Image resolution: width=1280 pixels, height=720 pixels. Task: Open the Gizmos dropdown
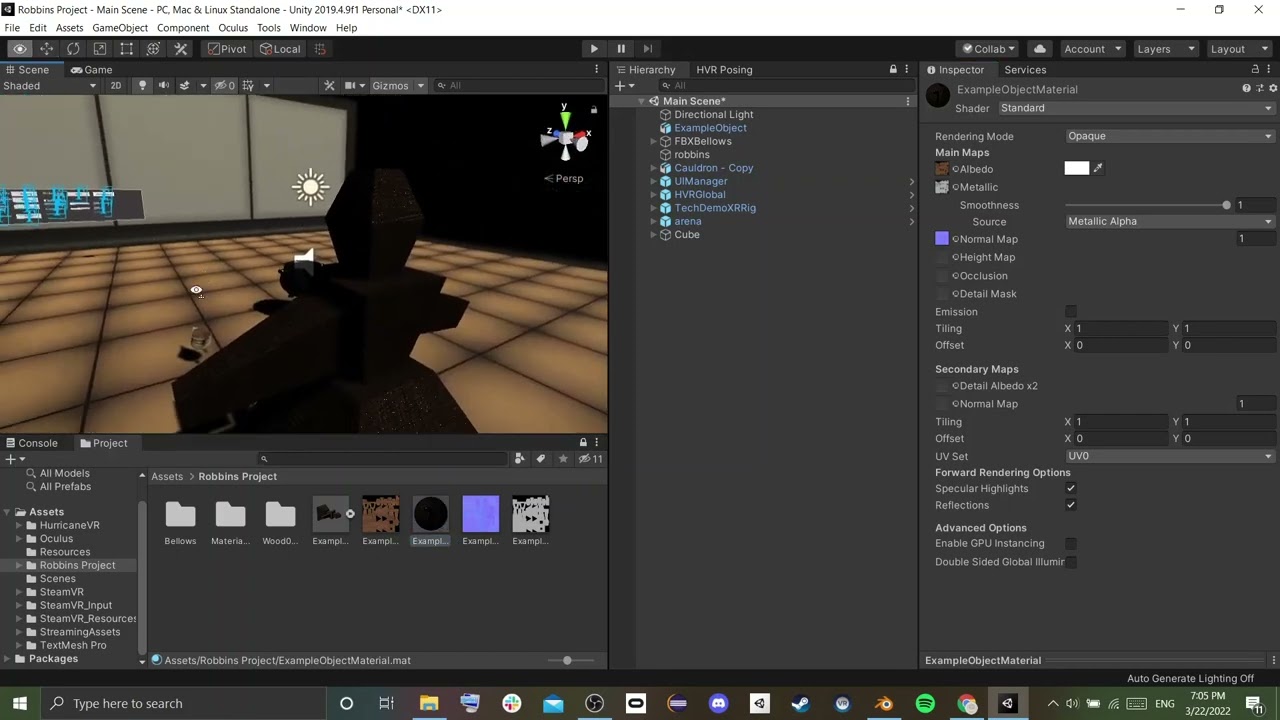398,85
